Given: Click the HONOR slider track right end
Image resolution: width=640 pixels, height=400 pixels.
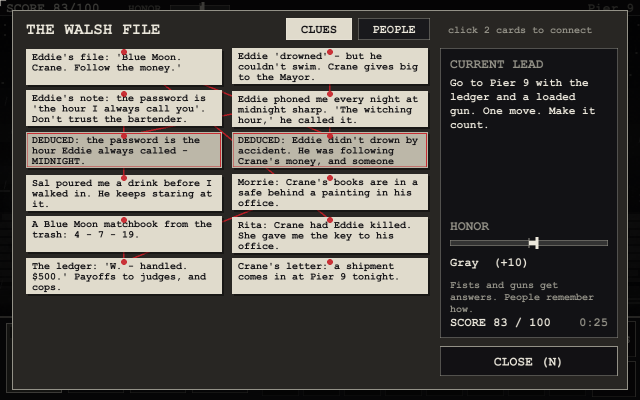Looking at the screenshot, I should pos(605,243).
